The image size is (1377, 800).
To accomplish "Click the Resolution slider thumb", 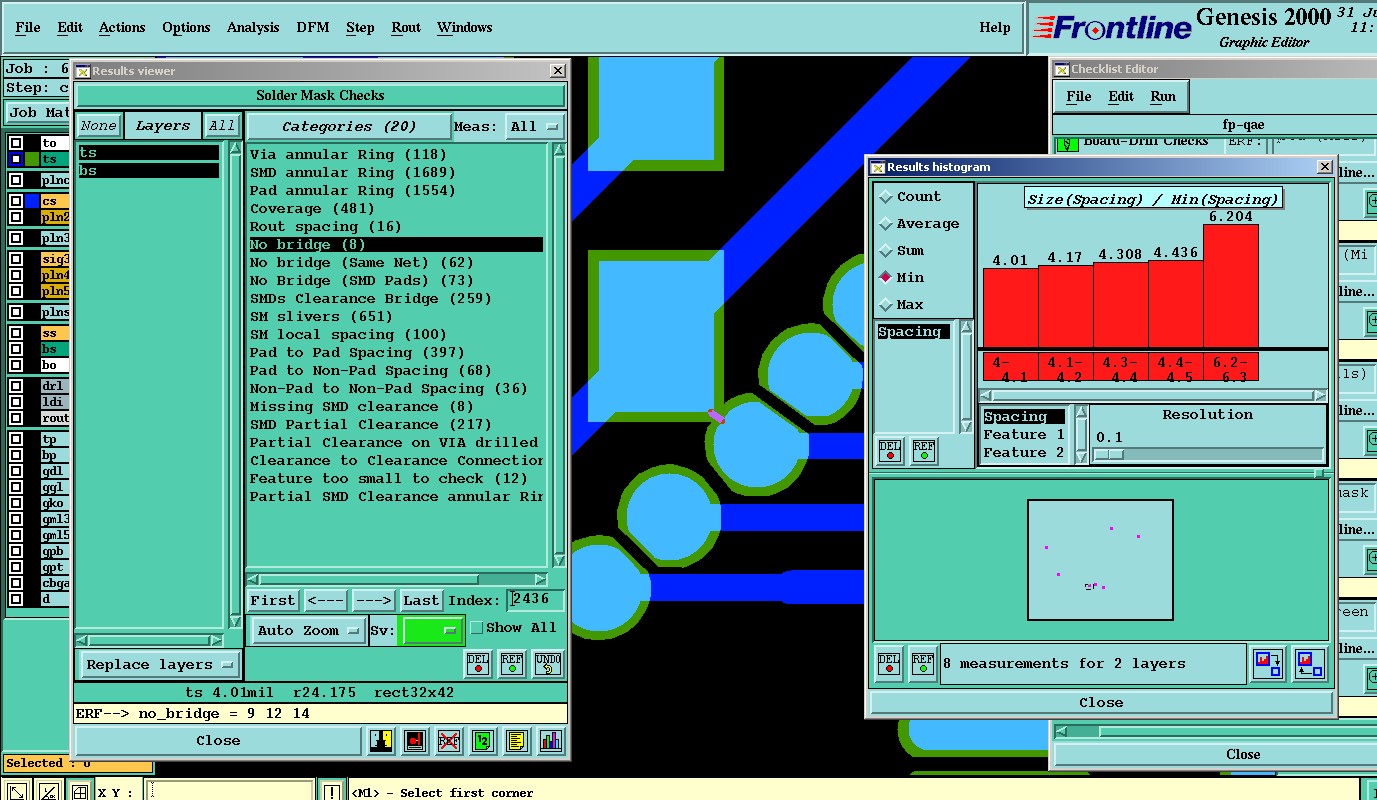I will point(1109,454).
